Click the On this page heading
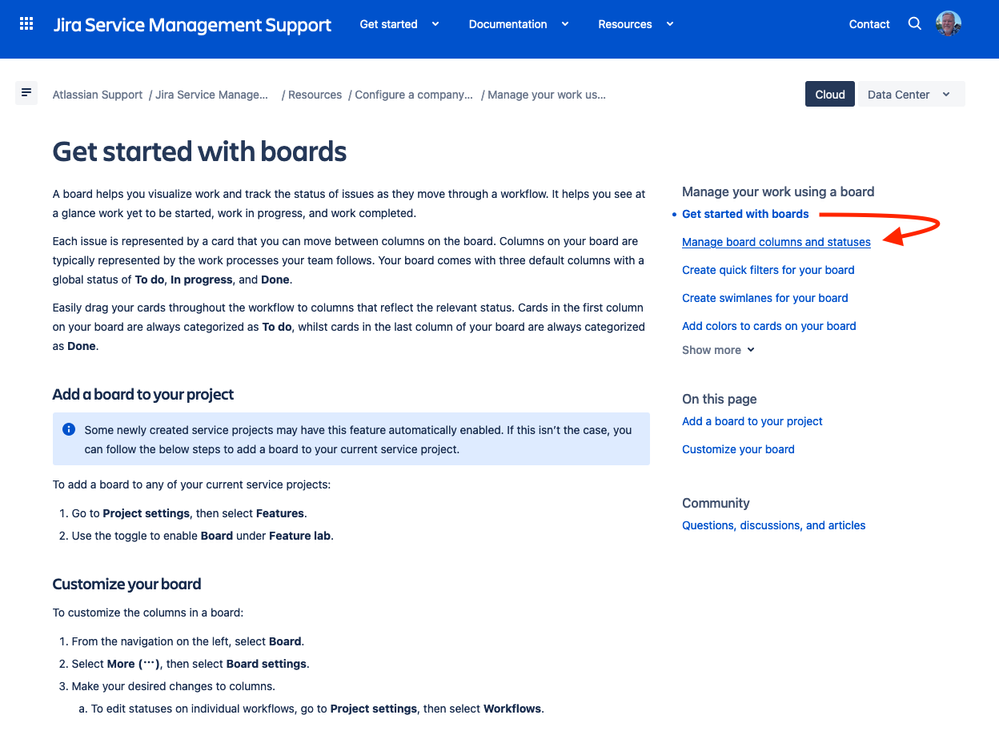The image size is (999, 756). (719, 399)
